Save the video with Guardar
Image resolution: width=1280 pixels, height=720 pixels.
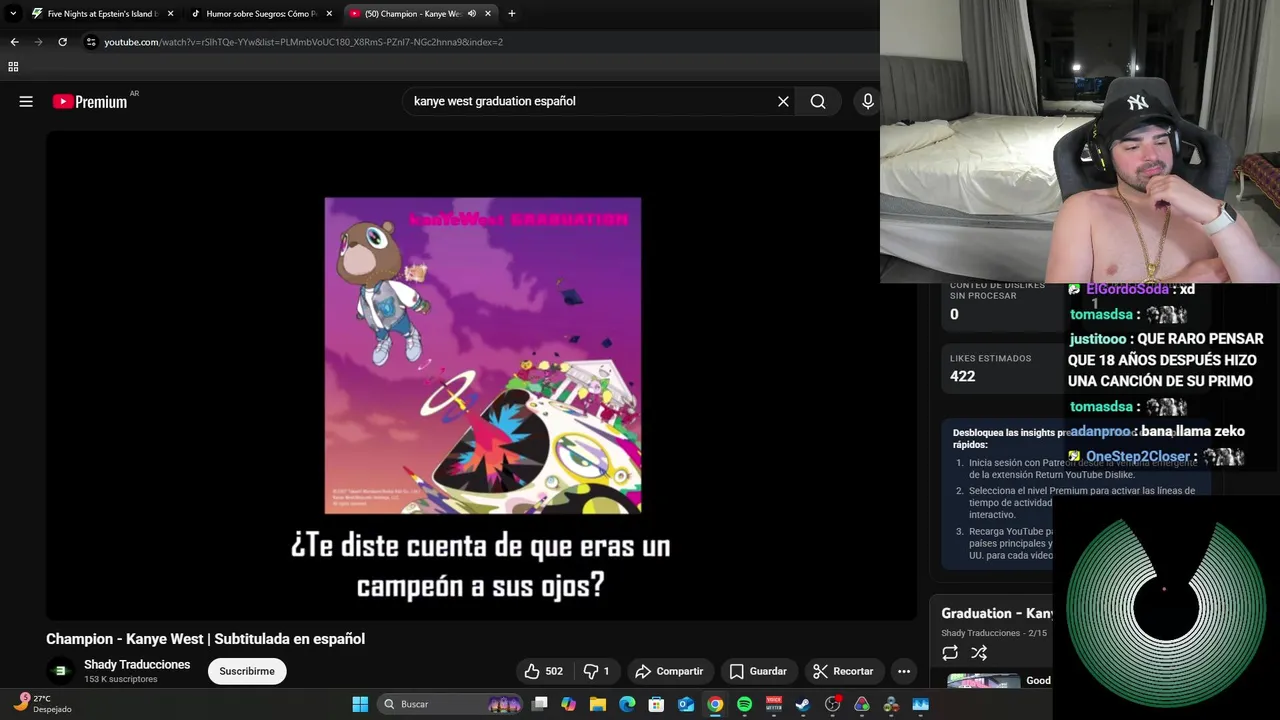[x=758, y=671]
